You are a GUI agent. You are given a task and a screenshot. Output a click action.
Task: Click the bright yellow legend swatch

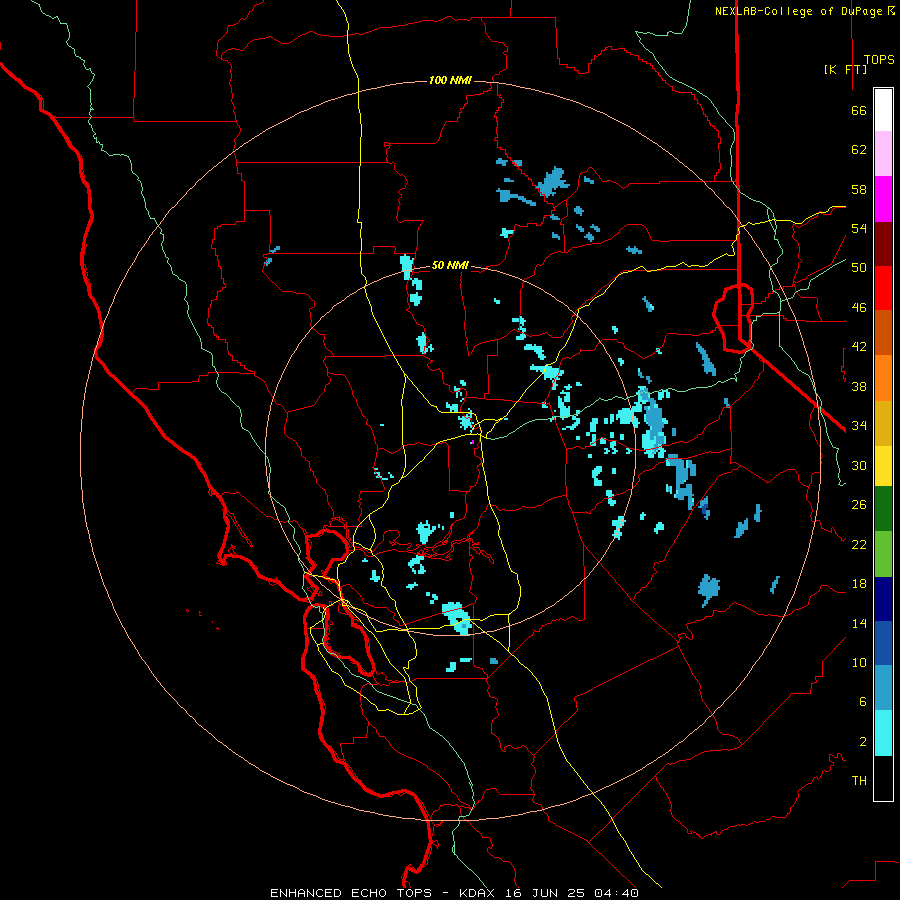point(883,466)
